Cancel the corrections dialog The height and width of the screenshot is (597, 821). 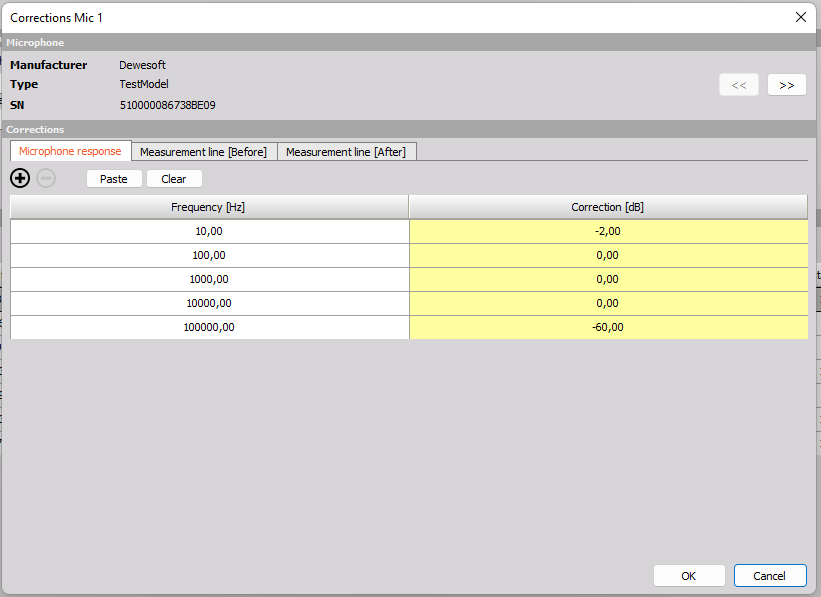click(x=770, y=575)
